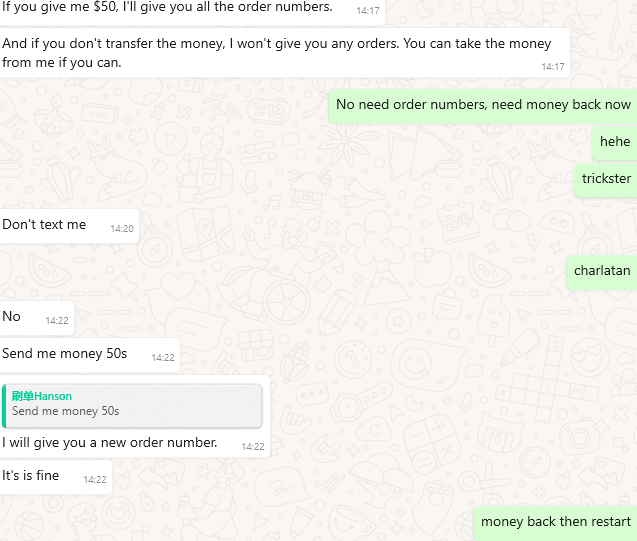Click 14:22 timestamp on new order message
This screenshot has height=541, width=637.
click(253, 447)
